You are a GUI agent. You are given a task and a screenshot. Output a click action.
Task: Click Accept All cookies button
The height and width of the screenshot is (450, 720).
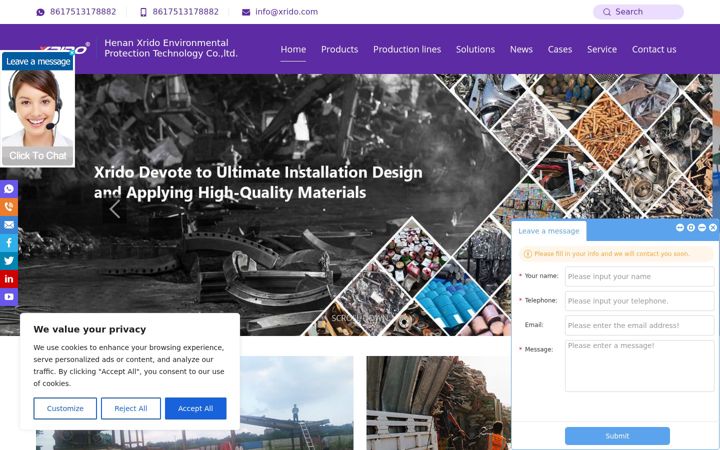[x=196, y=408]
